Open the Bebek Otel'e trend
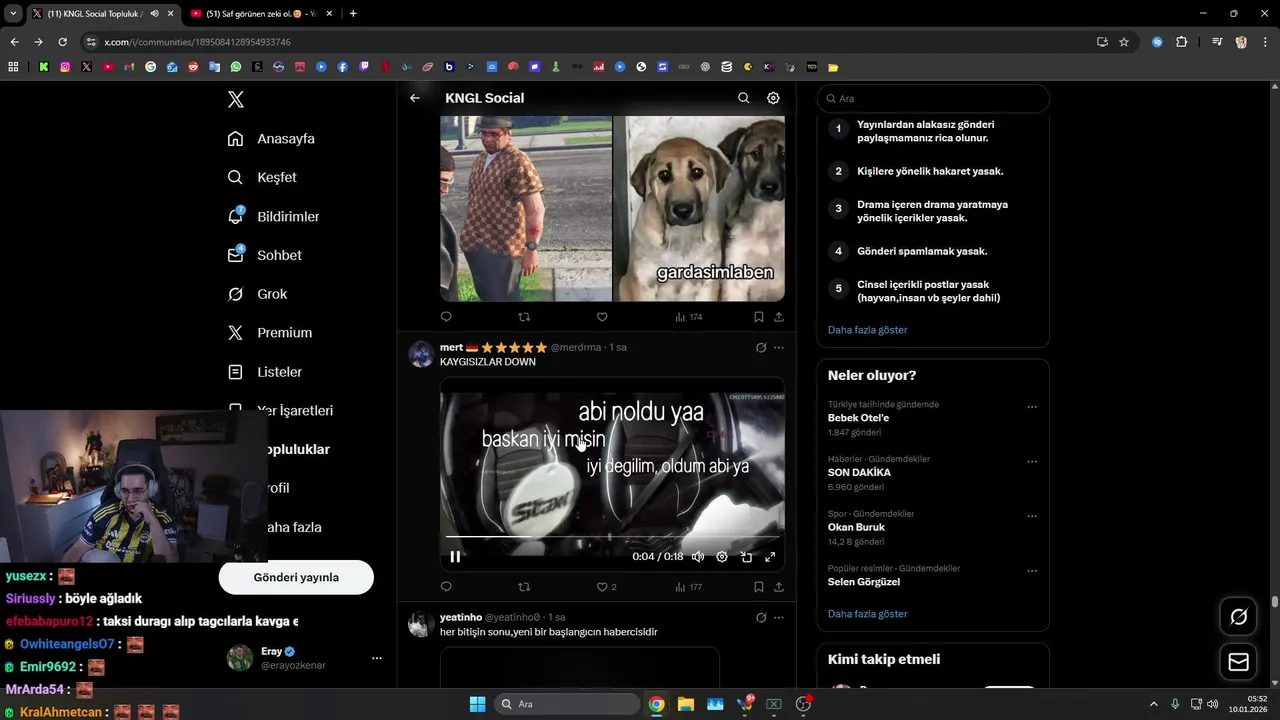 tap(858, 418)
